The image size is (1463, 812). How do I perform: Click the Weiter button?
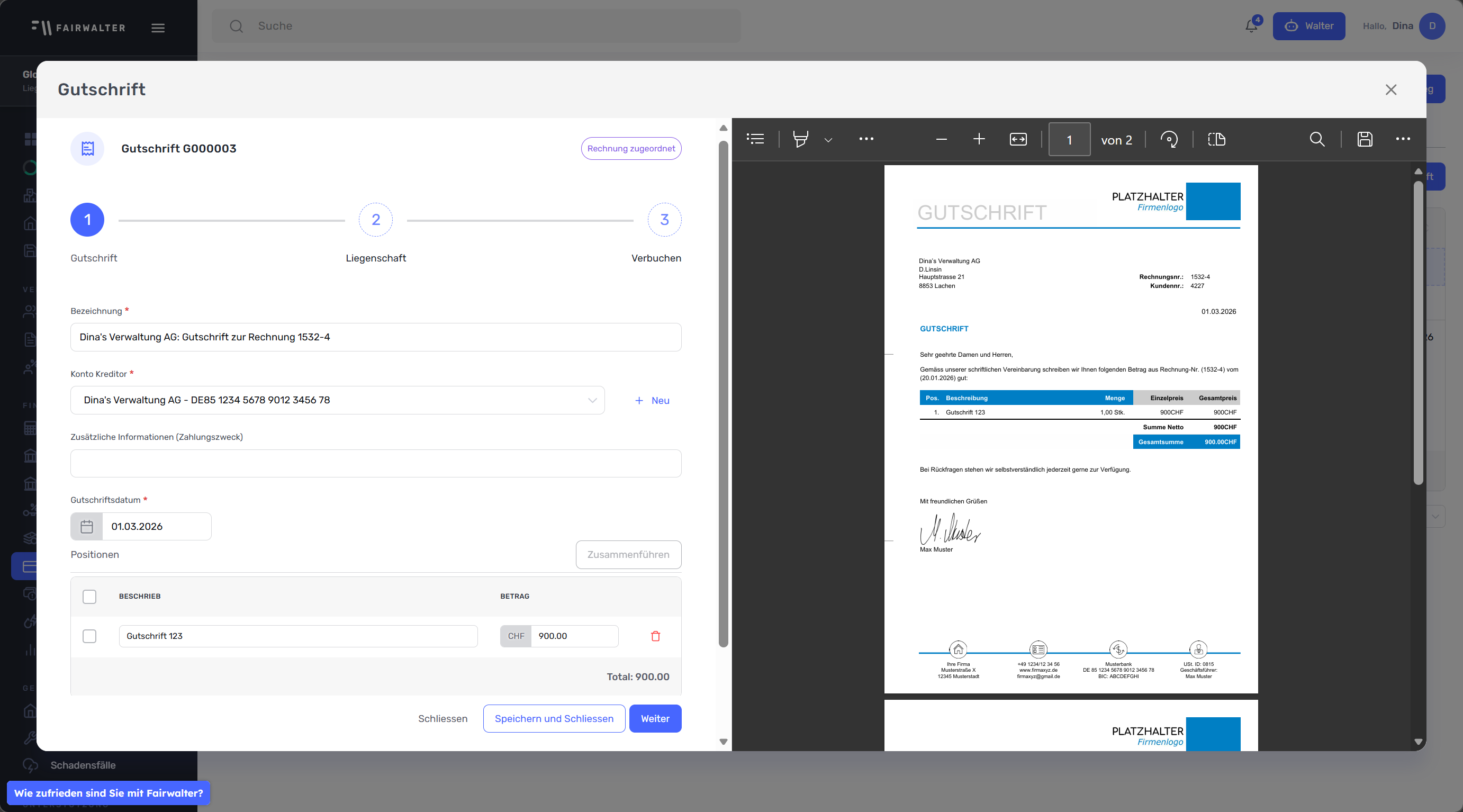[x=655, y=718]
